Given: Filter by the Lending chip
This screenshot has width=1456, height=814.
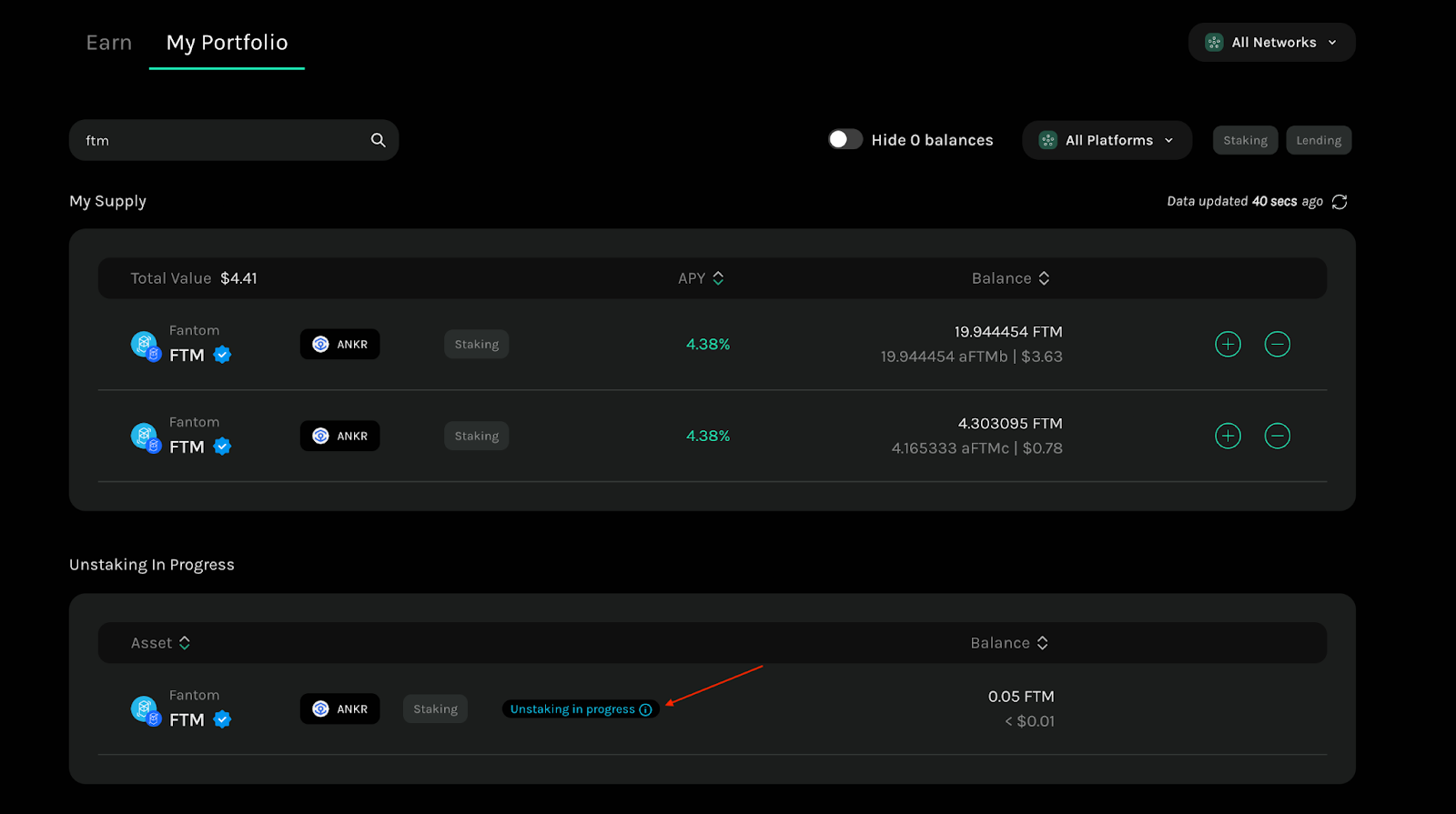Looking at the screenshot, I should [1319, 140].
